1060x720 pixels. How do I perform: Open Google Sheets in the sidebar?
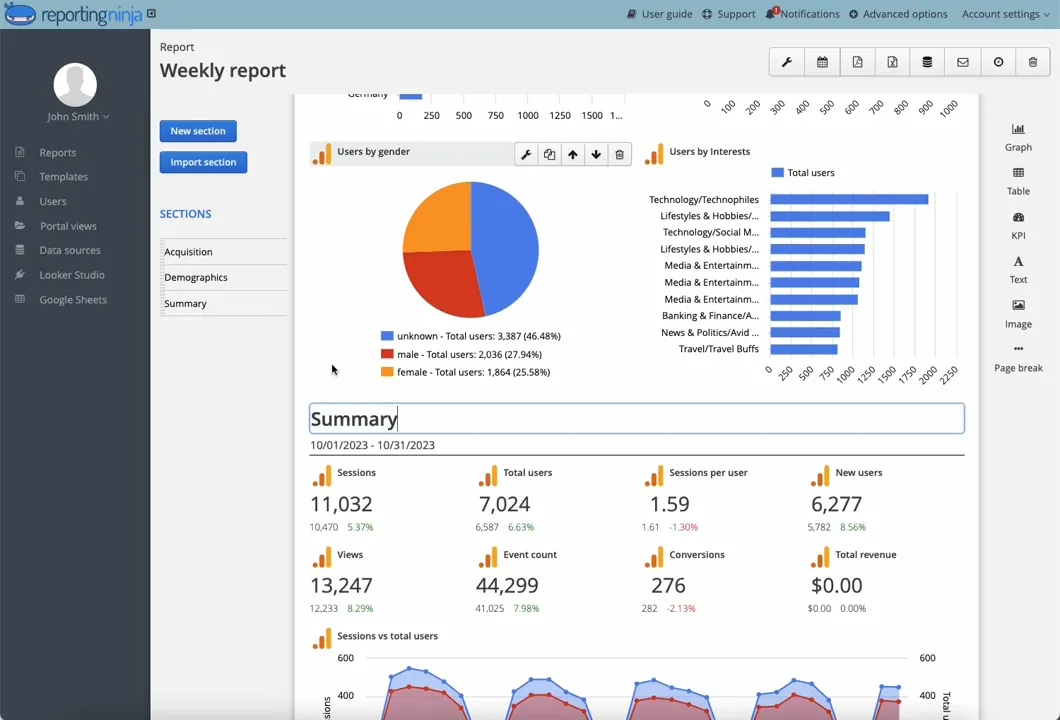73,300
